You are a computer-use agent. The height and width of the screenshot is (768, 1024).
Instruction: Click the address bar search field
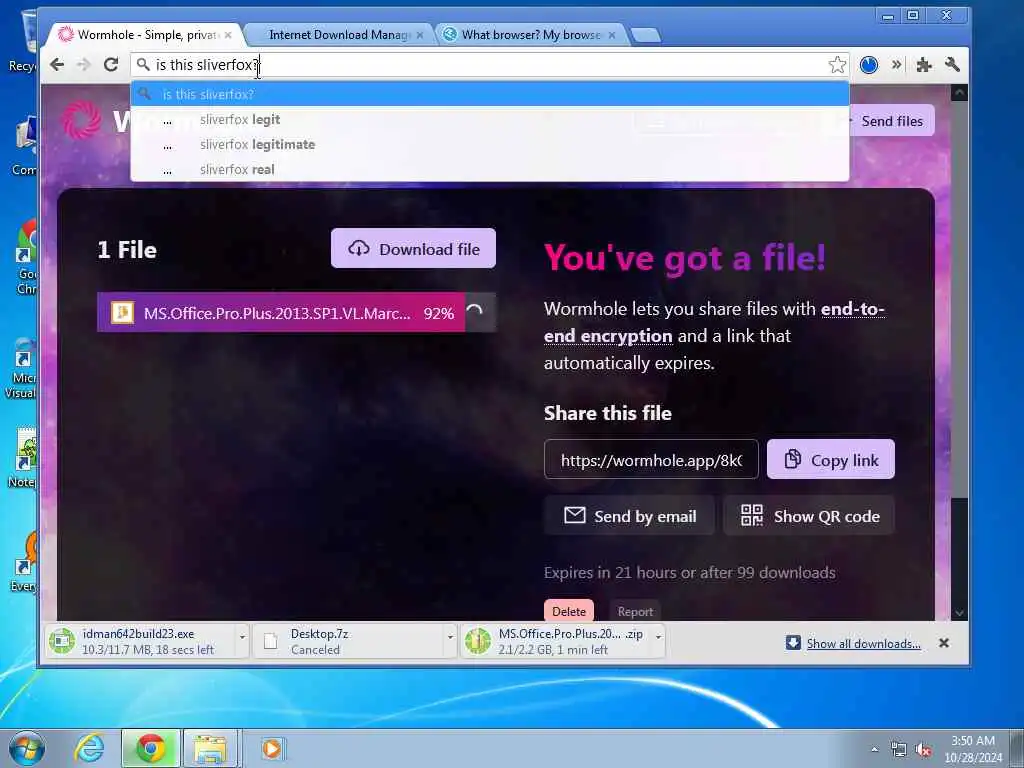[x=490, y=65]
